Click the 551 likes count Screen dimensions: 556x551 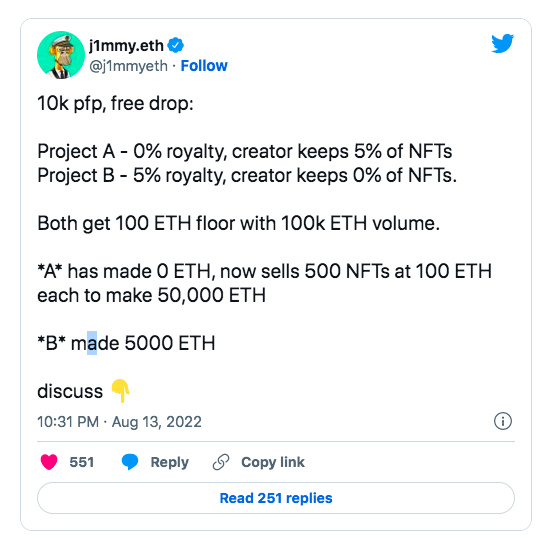[82, 462]
